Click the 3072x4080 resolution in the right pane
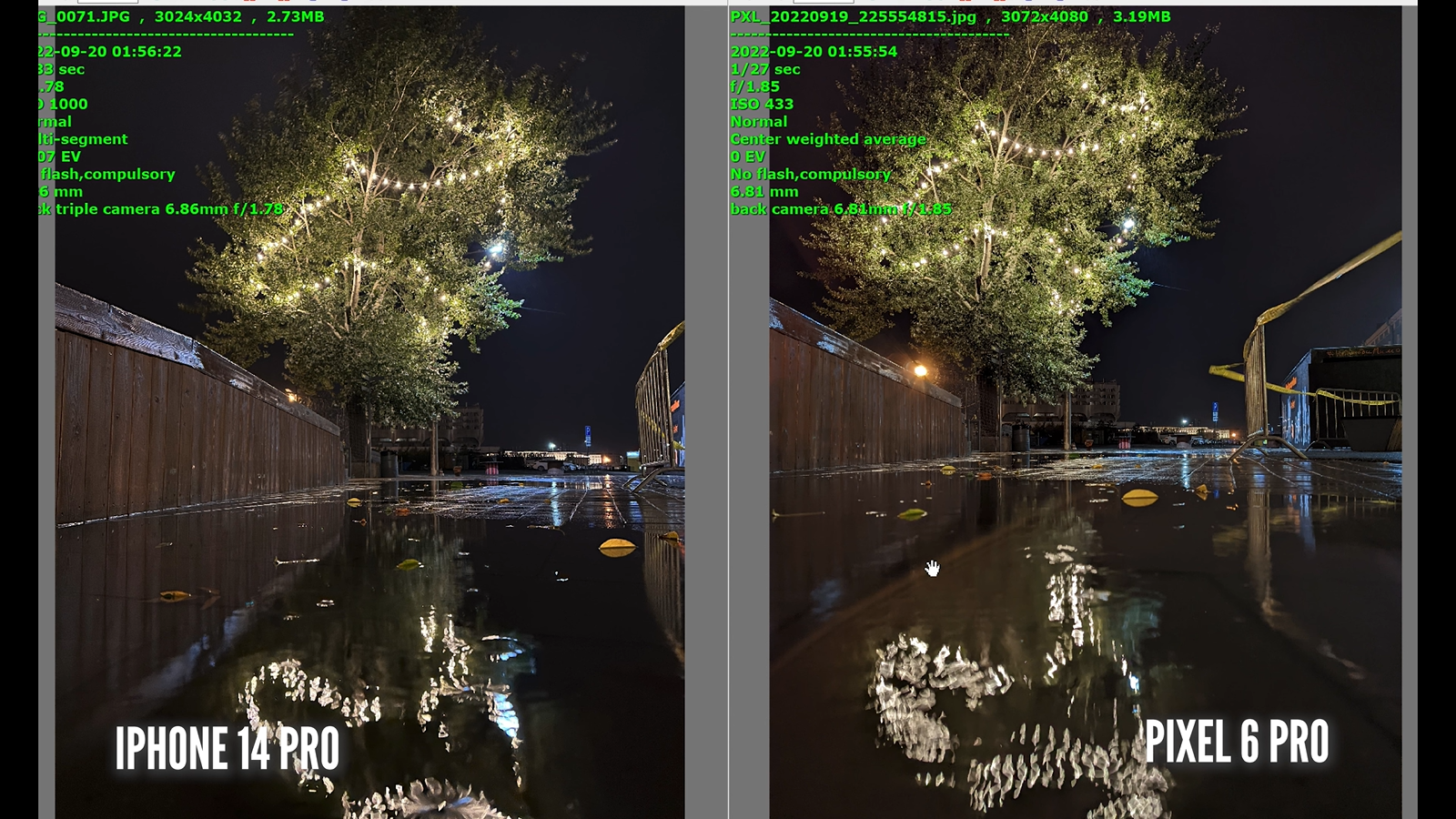 point(1044,16)
